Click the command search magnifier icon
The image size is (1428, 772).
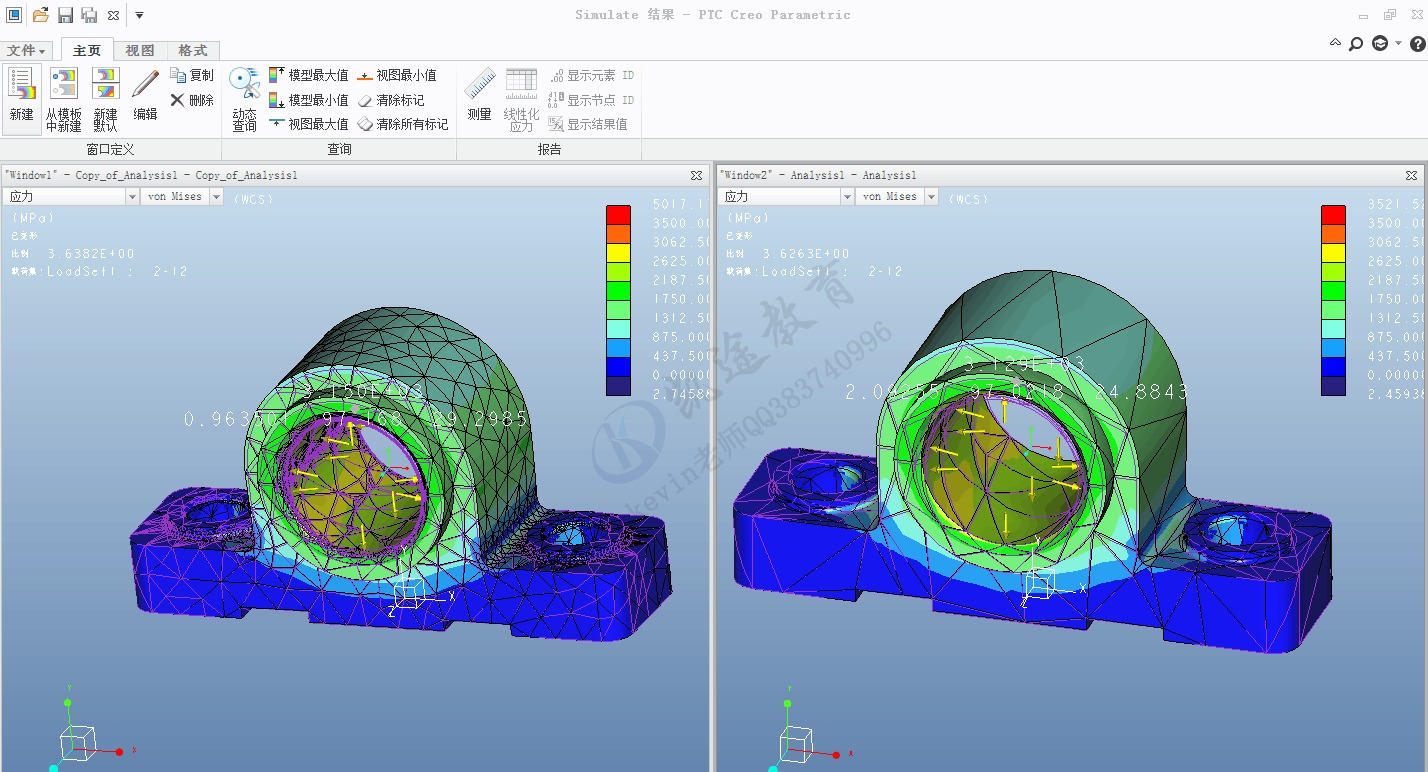coord(1356,44)
